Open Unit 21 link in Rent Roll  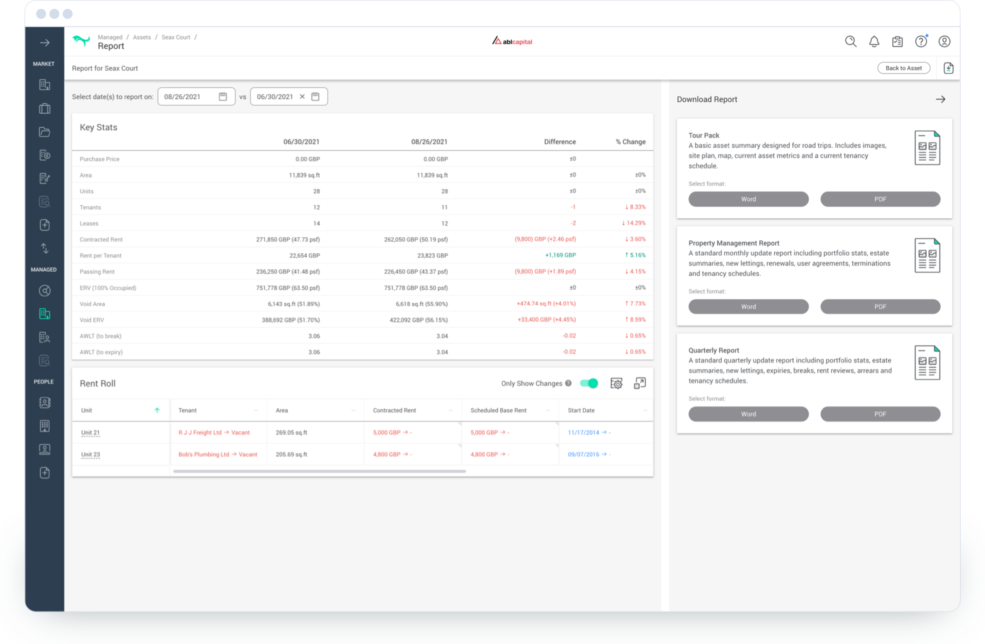tap(90, 432)
